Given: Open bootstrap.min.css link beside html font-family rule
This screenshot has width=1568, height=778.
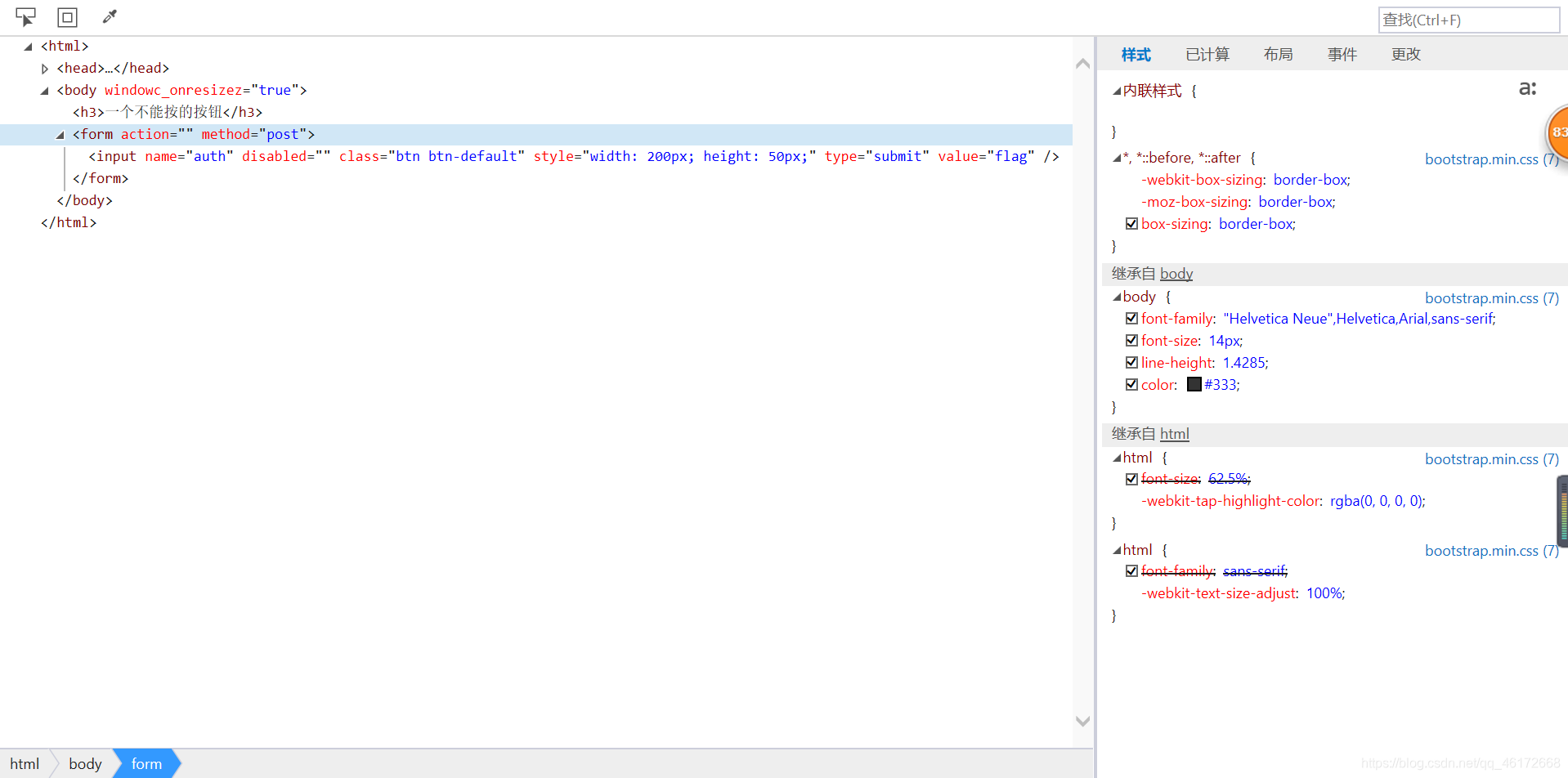Looking at the screenshot, I should [x=1491, y=551].
